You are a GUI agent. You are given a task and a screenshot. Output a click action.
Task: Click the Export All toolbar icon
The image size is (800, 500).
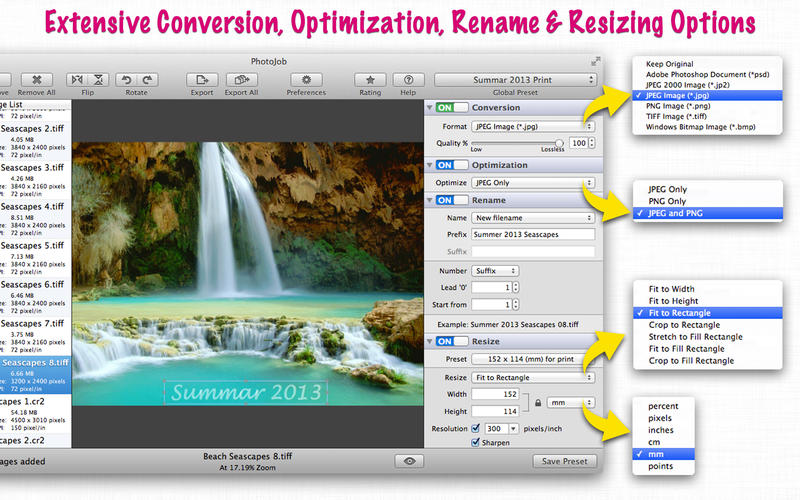(241, 80)
